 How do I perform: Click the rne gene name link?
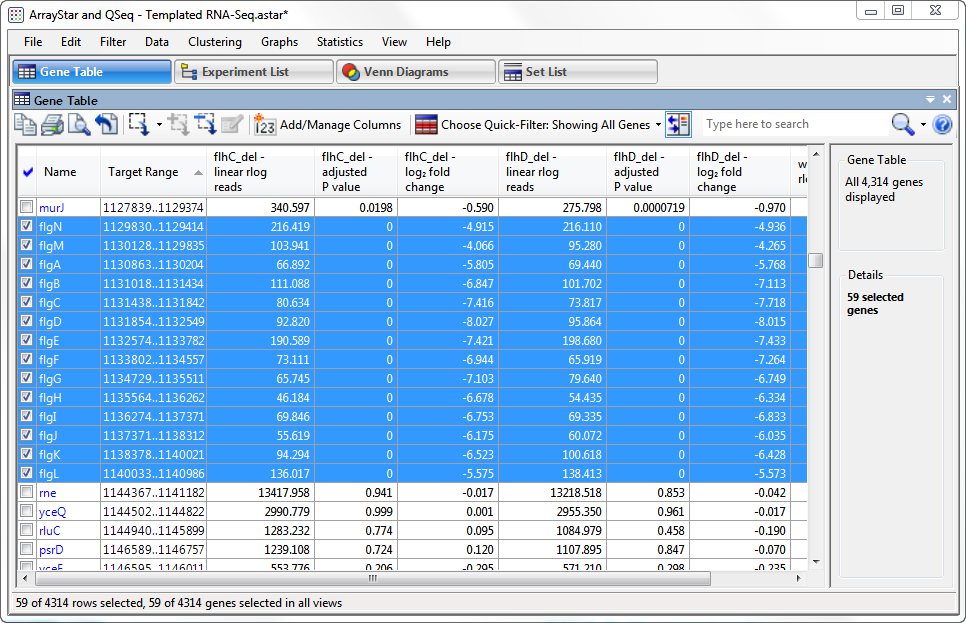click(49, 492)
